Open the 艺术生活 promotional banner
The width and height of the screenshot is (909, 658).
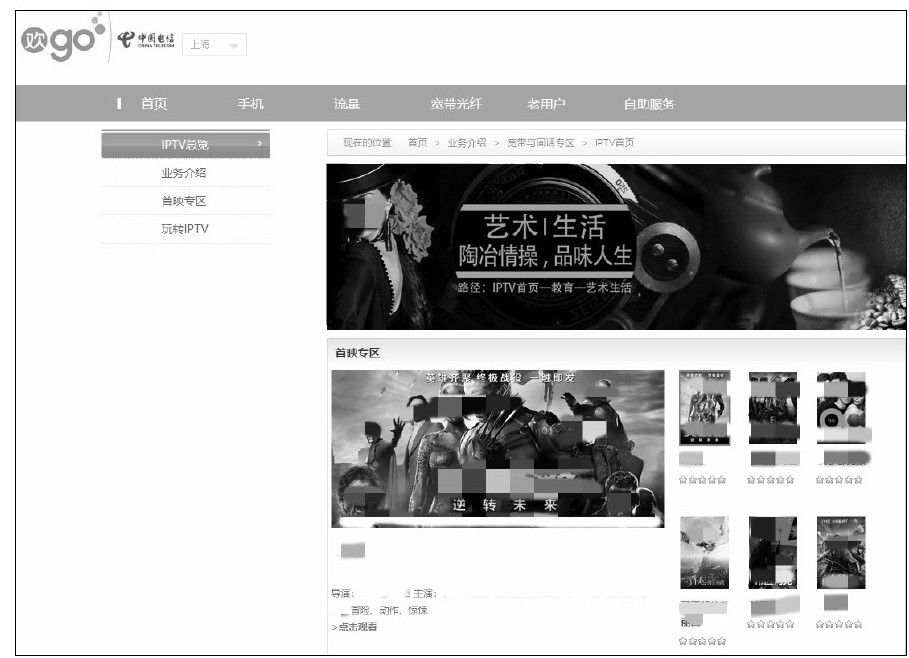(x=615, y=246)
